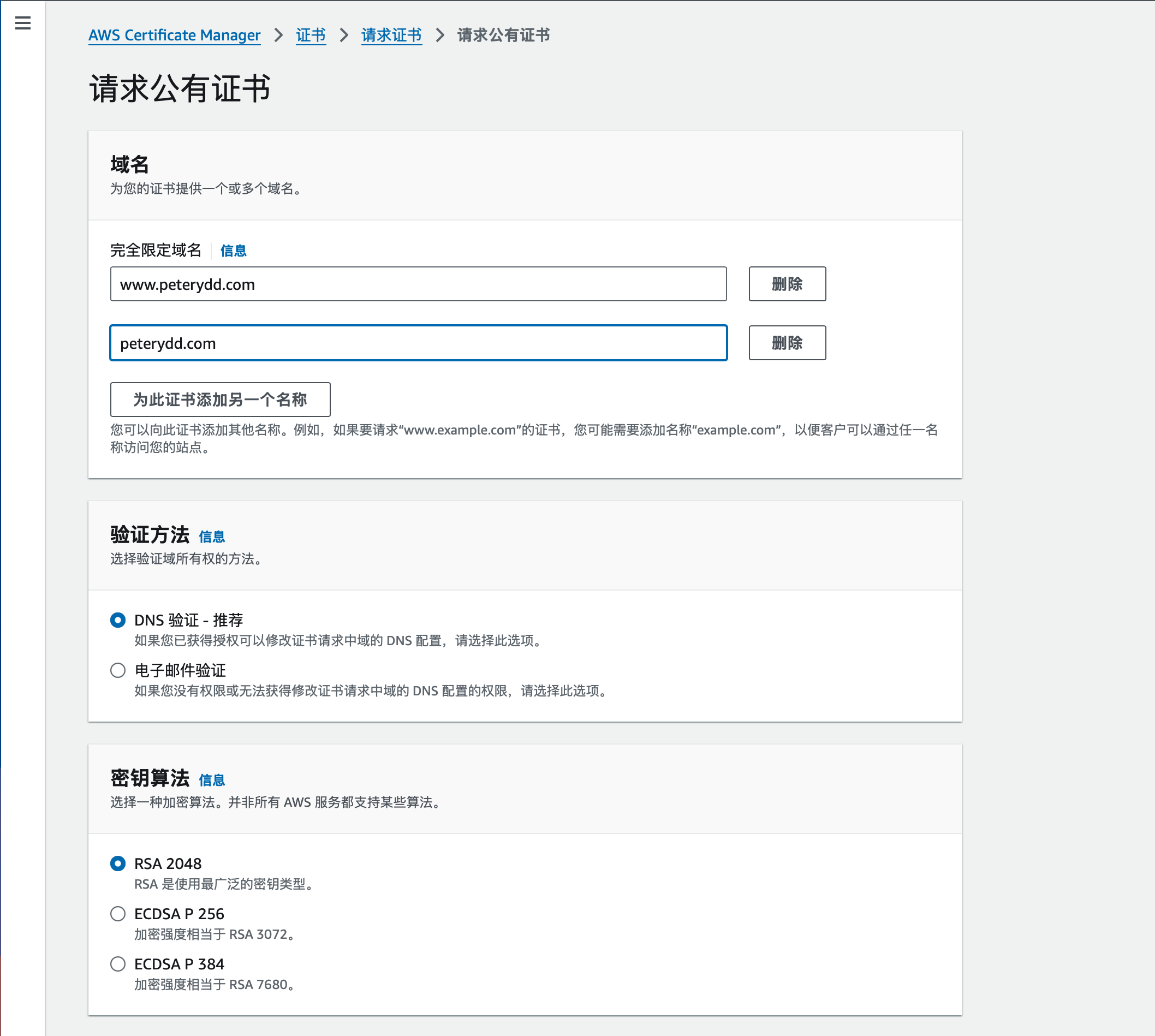Open 信息 link beside 验证方法
Screen dimensions: 1155x1036
(x=212, y=536)
